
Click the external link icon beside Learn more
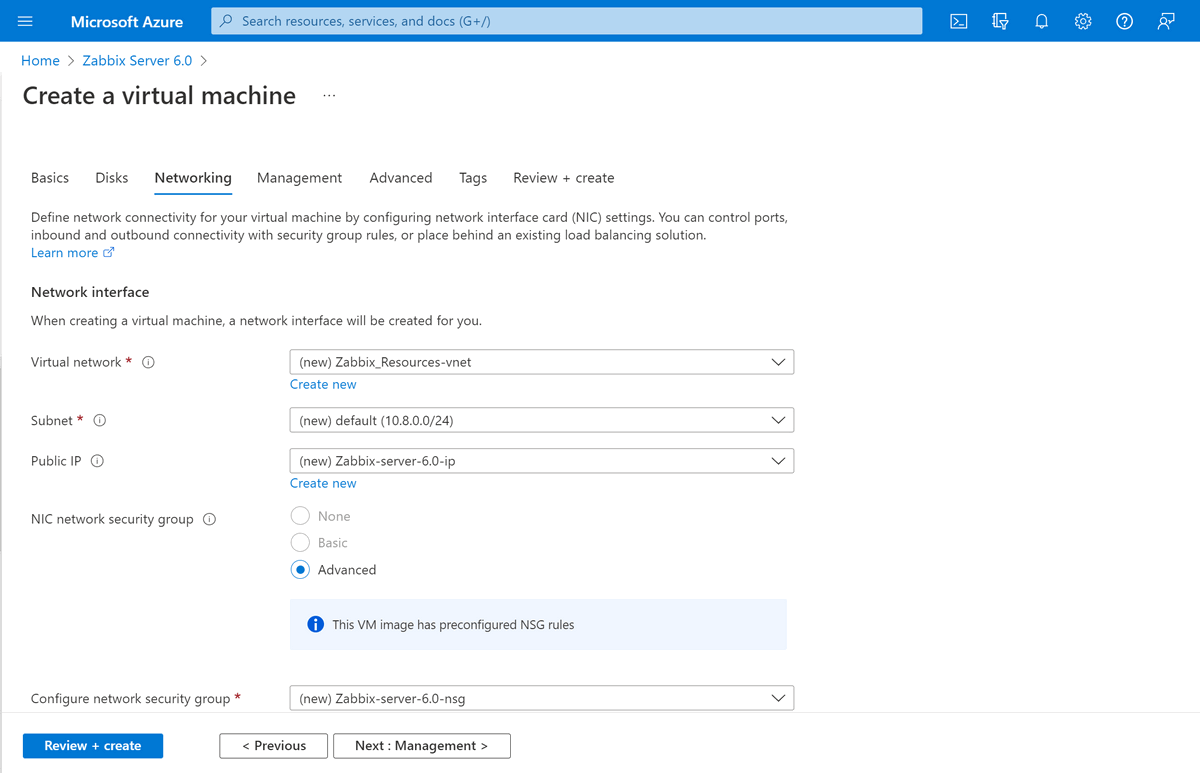109,253
